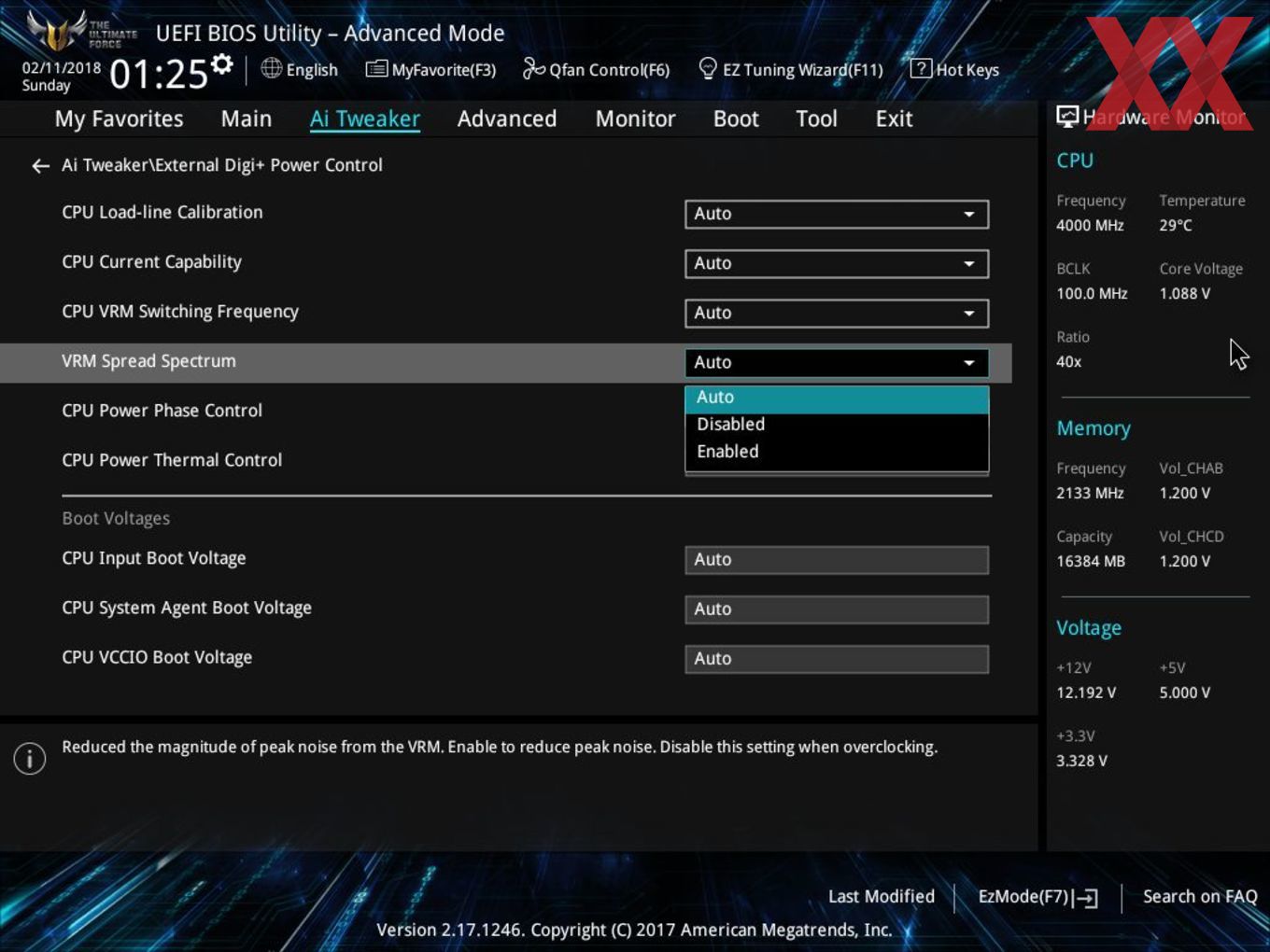Select the CPU Power Phase Control row
The image size is (1270, 952).
point(162,411)
